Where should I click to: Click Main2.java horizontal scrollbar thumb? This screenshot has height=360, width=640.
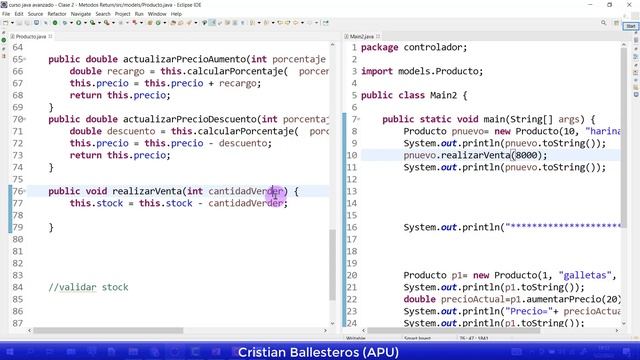click(453, 330)
